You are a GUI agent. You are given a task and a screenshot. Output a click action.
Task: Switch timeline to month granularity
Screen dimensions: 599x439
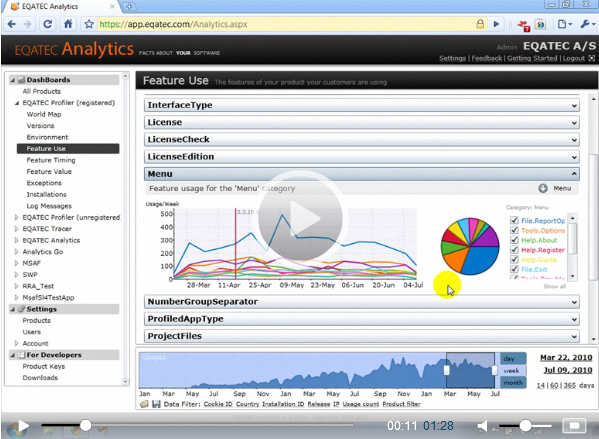[513, 382]
